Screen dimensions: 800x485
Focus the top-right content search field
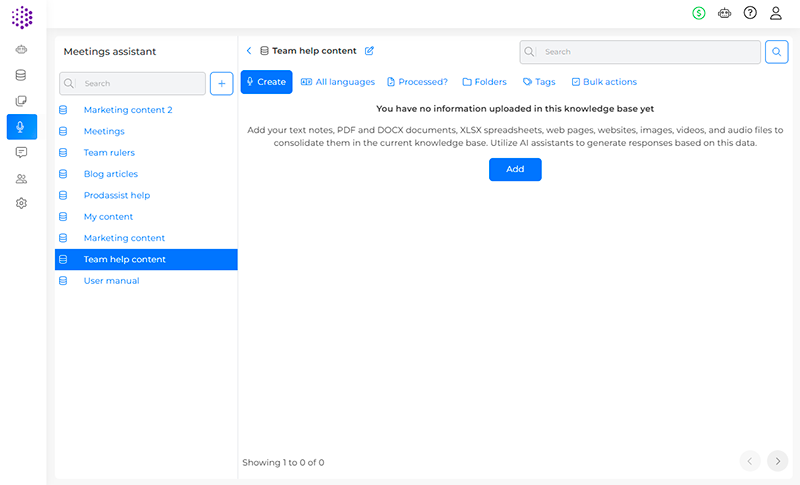pos(640,52)
